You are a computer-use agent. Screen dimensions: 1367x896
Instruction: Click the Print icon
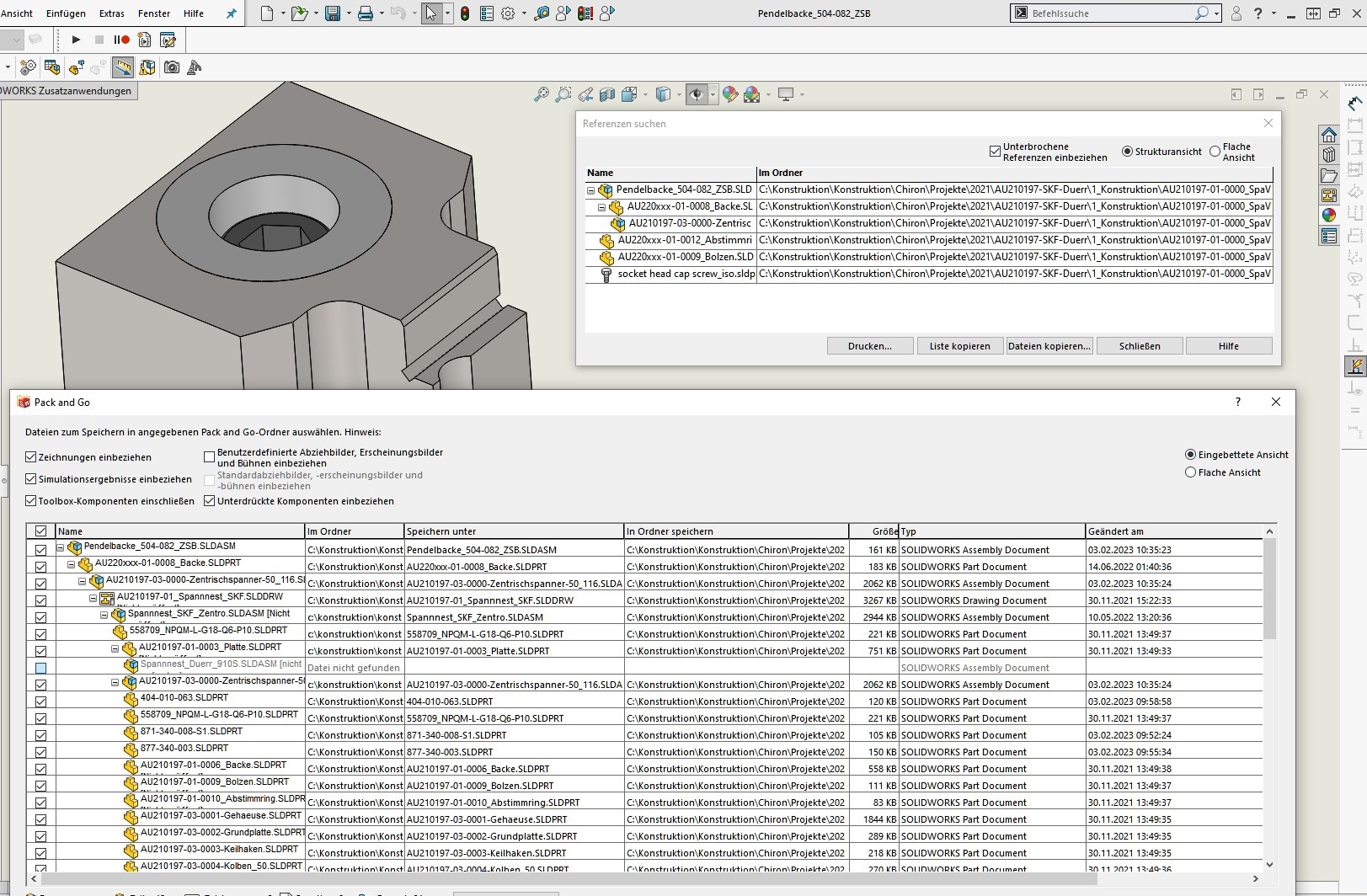(x=365, y=13)
